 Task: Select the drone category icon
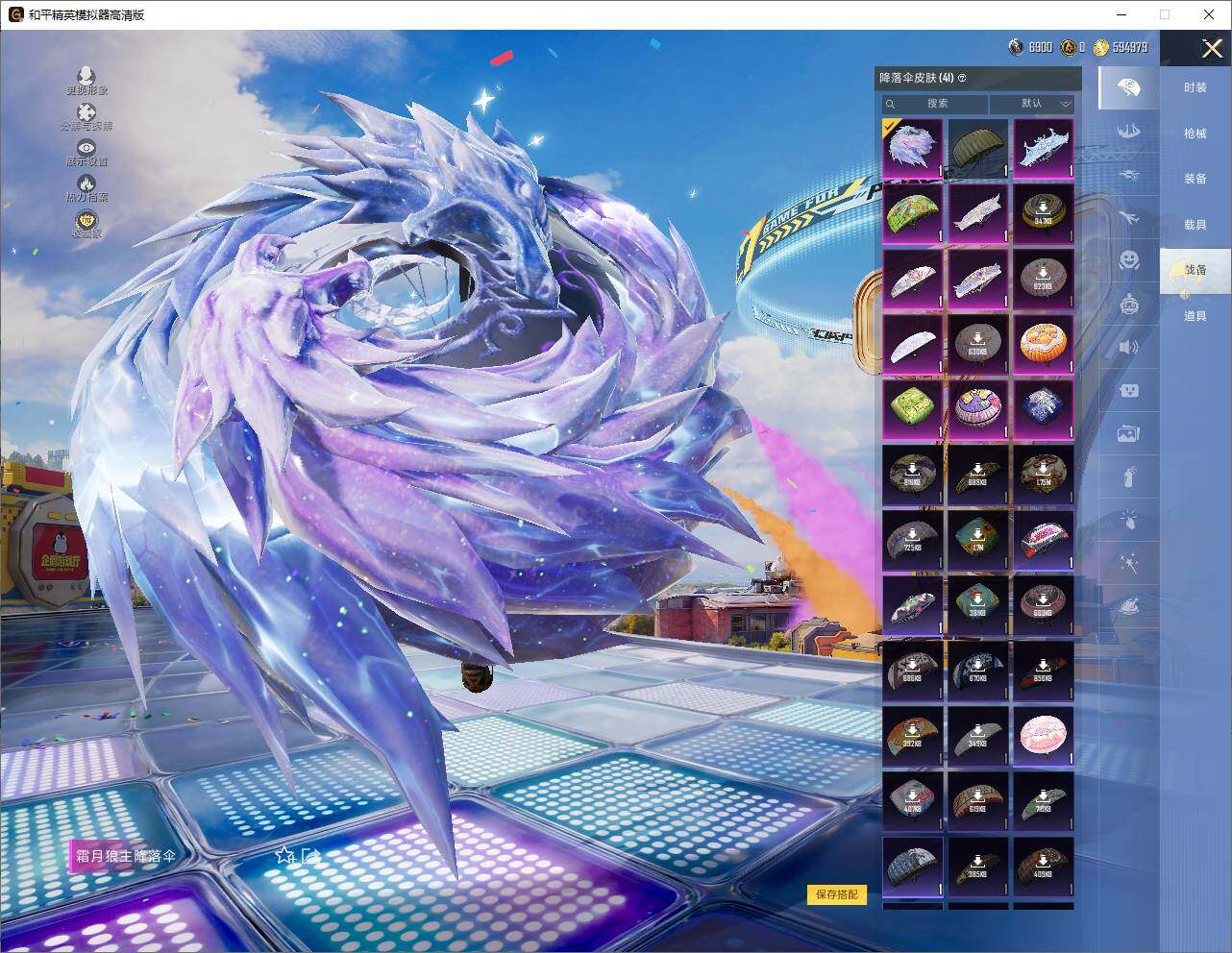tap(1129, 174)
